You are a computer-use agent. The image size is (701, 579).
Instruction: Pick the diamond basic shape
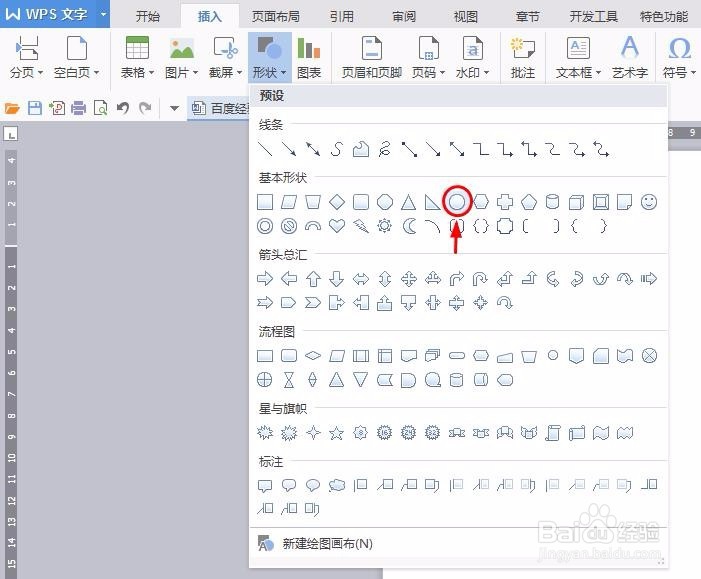click(337, 202)
